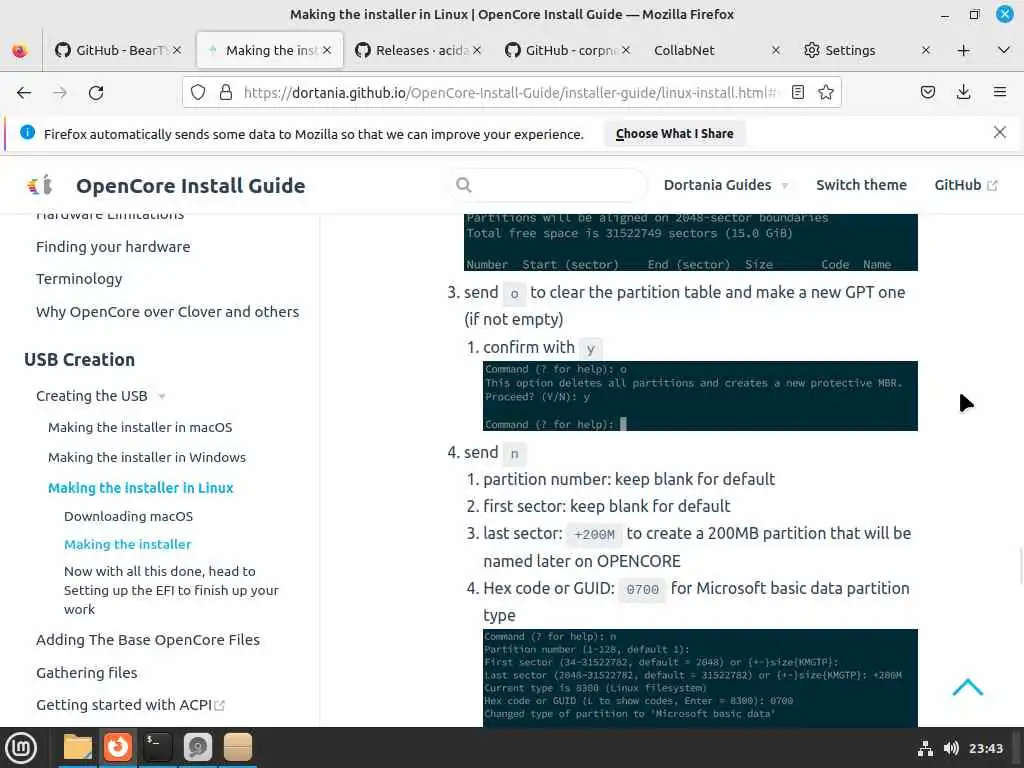Jump to Making the installer subsection
This screenshot has width=1024, height=768.
(127, 544)
